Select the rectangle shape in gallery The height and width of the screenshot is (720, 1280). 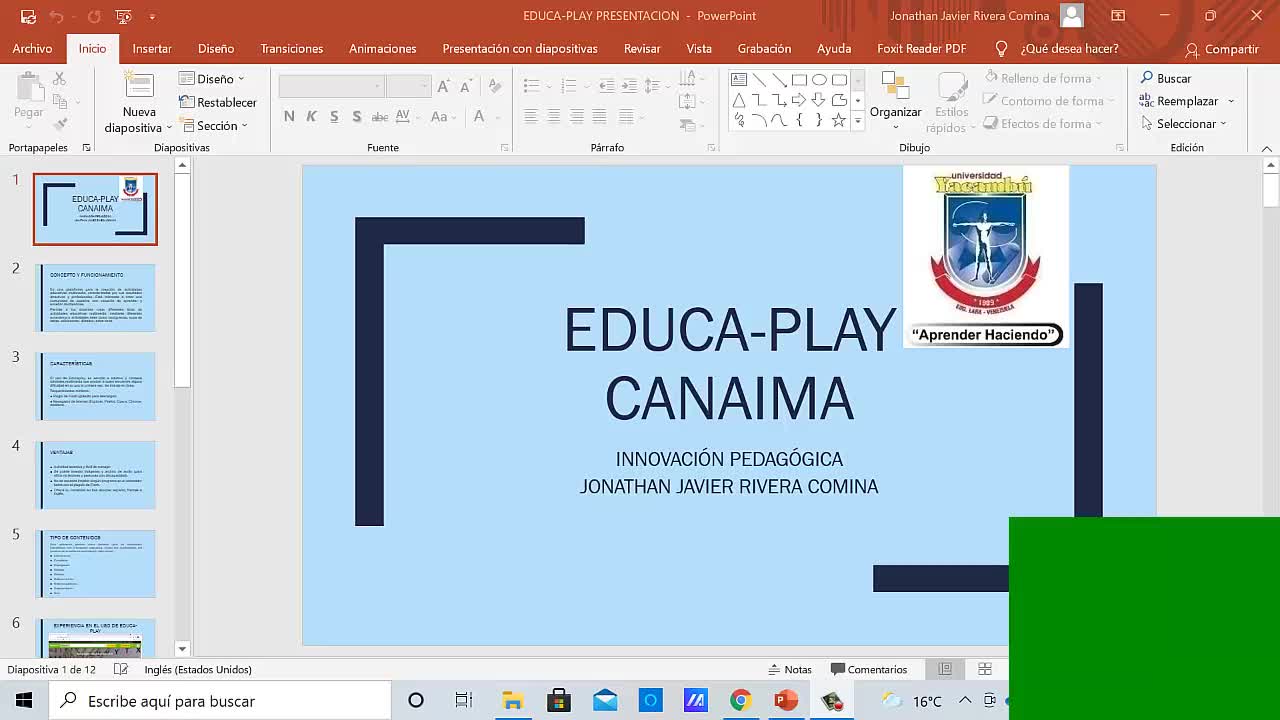tap(799, 80)
